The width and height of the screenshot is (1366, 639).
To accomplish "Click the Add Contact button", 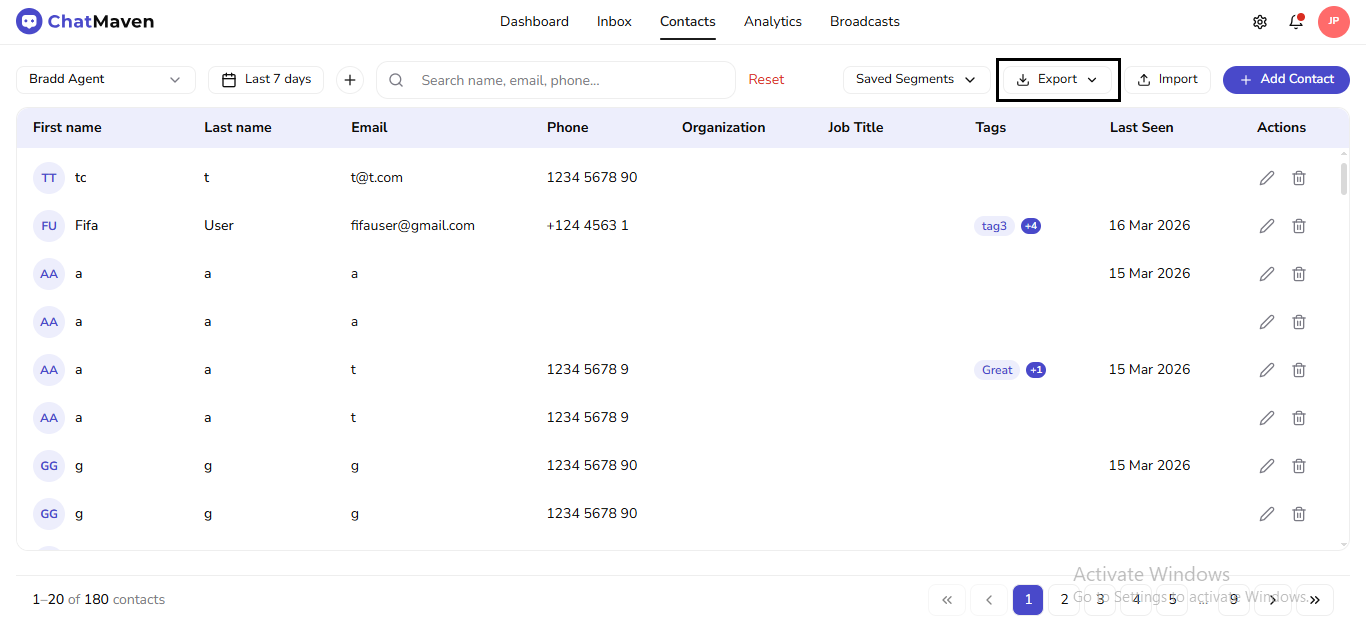I will click(x=1286, y=79).
